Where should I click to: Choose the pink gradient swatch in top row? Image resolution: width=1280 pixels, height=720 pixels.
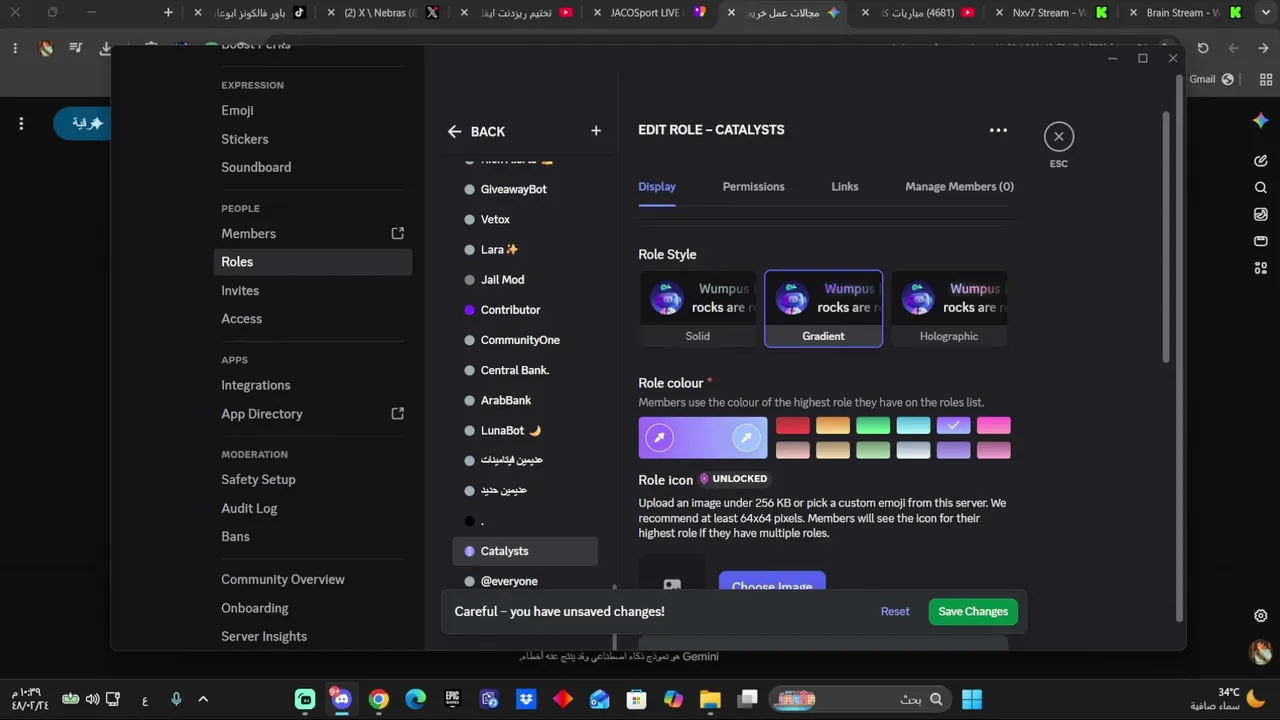pos(994,426)
